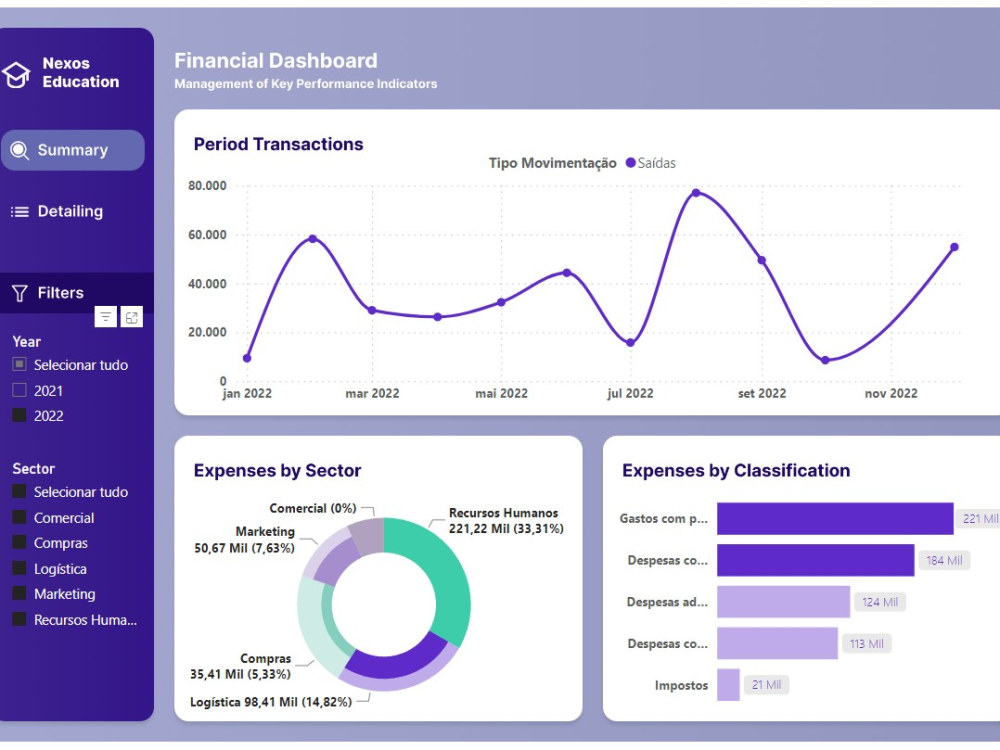Click the Impostos 21 Mil bar
Screen dimensions: 1000x750
point(730,685)
